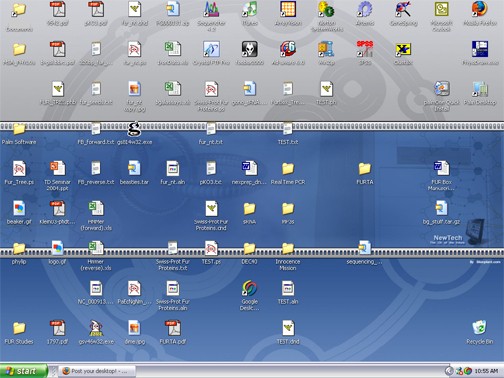This screenshot has width=504, height=378.
Task: Select the beasties.tar archive
Action: pos(134,169)
